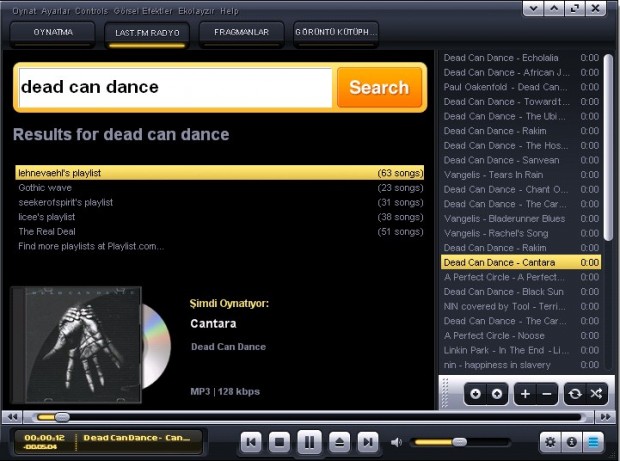
Task: Click the plus button under the playlist
Action: click(x=525, y=394)
